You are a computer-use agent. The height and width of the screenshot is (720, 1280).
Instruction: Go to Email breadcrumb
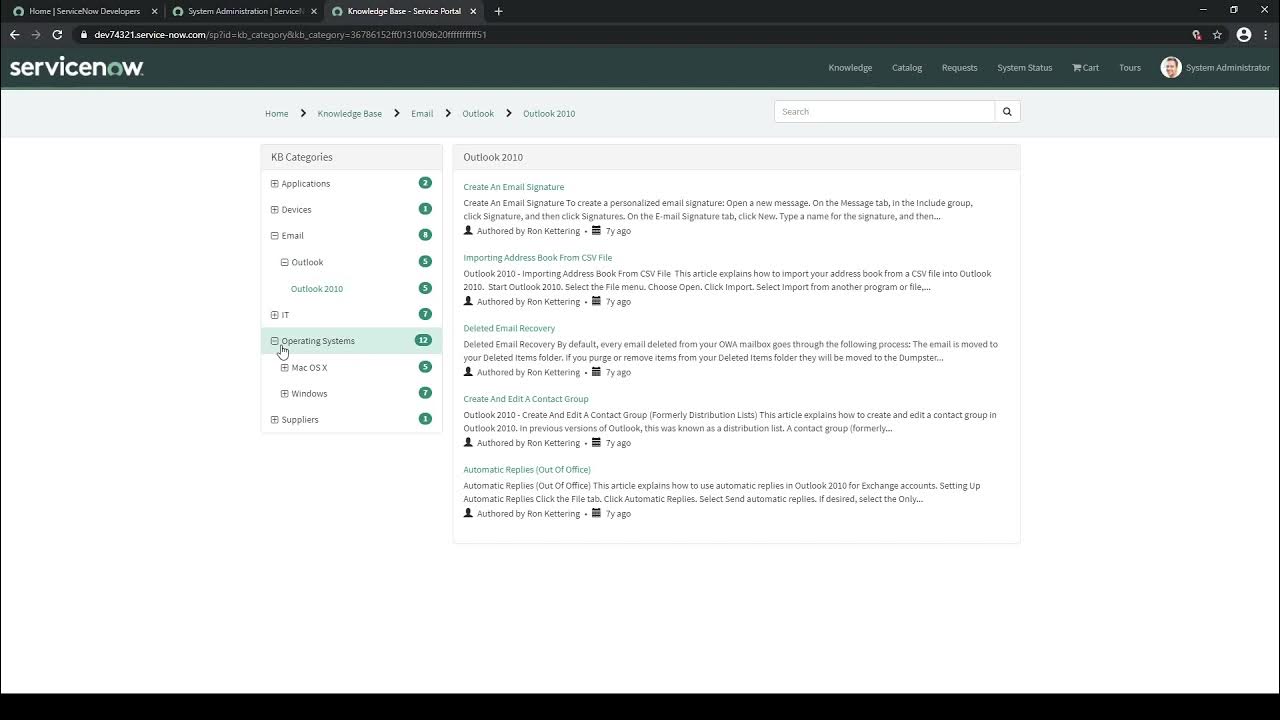422,113
